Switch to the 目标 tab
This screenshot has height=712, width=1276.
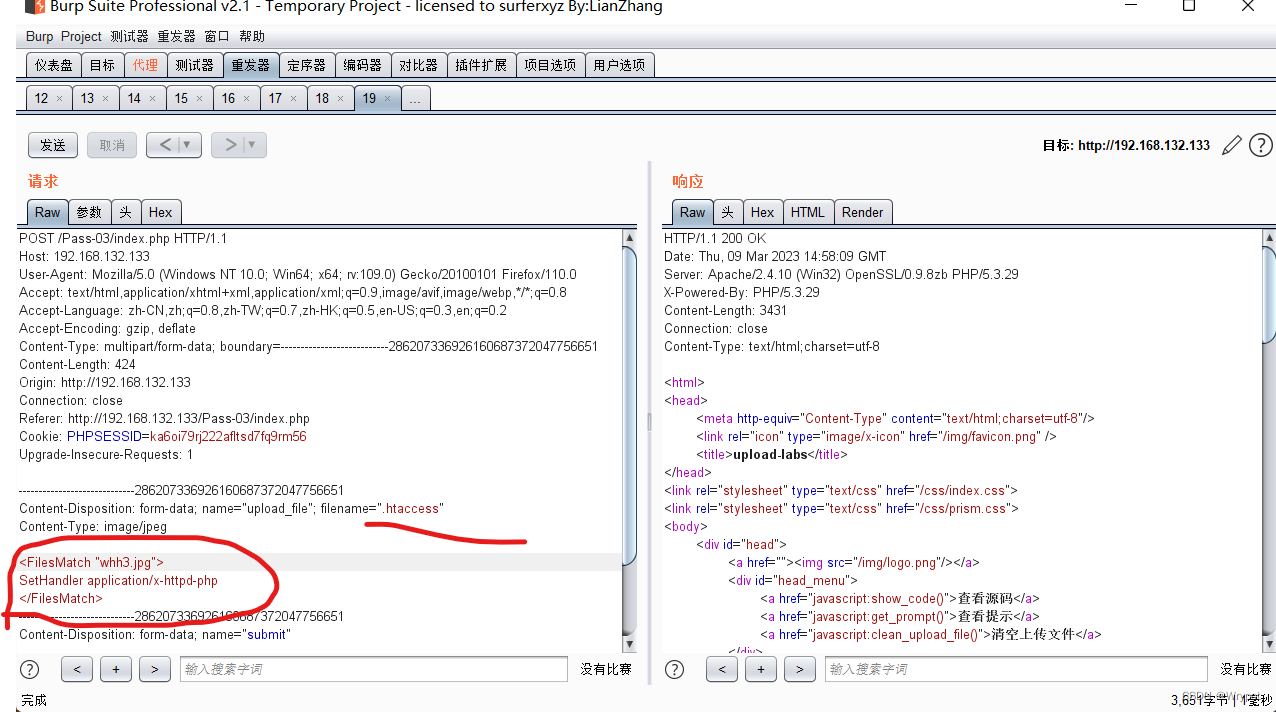coord(102,65)
